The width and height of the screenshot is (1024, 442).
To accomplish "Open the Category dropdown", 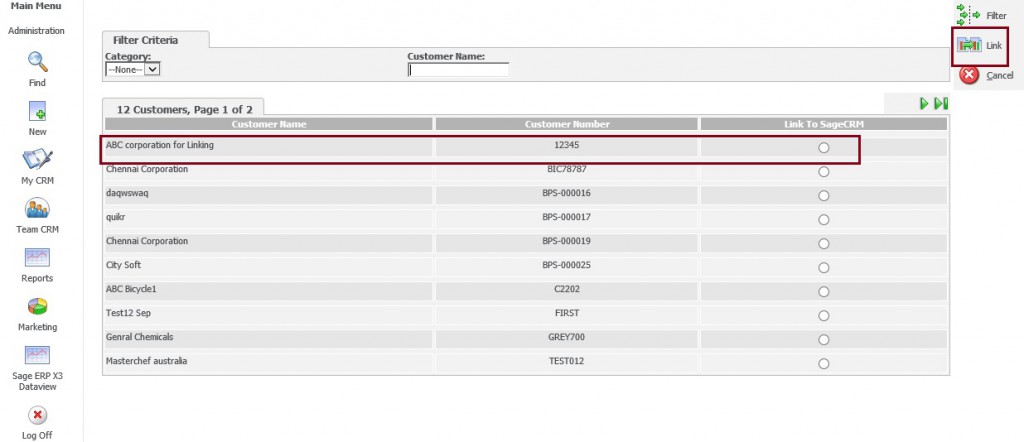I will pyautogui.click(x=133, y=69).
